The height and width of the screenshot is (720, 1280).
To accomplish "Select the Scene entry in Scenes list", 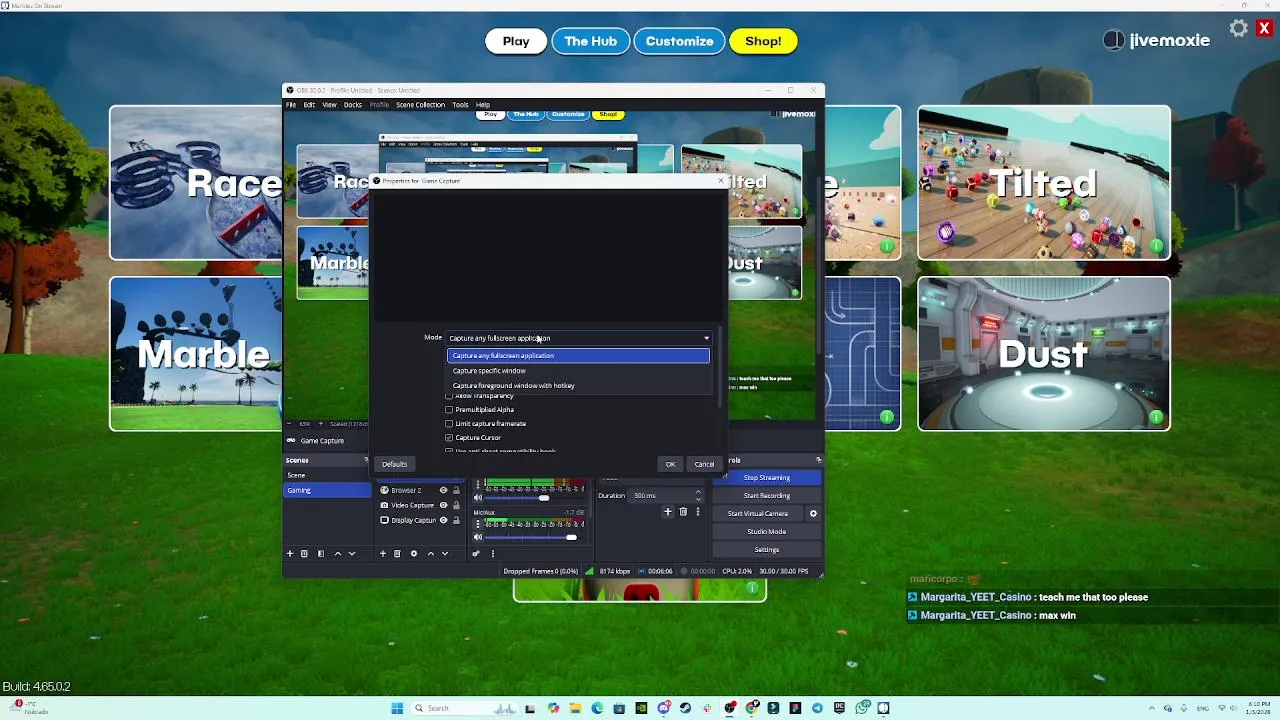I will click(x=327, y=475).
